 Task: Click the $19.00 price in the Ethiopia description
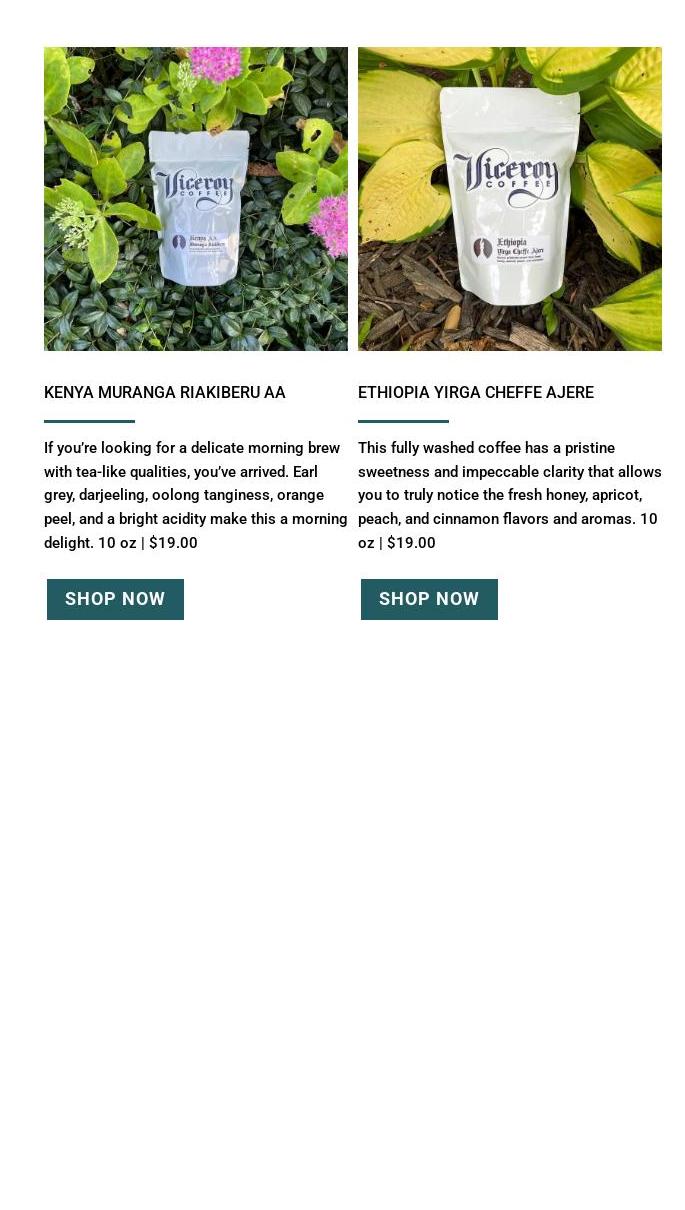411,543
